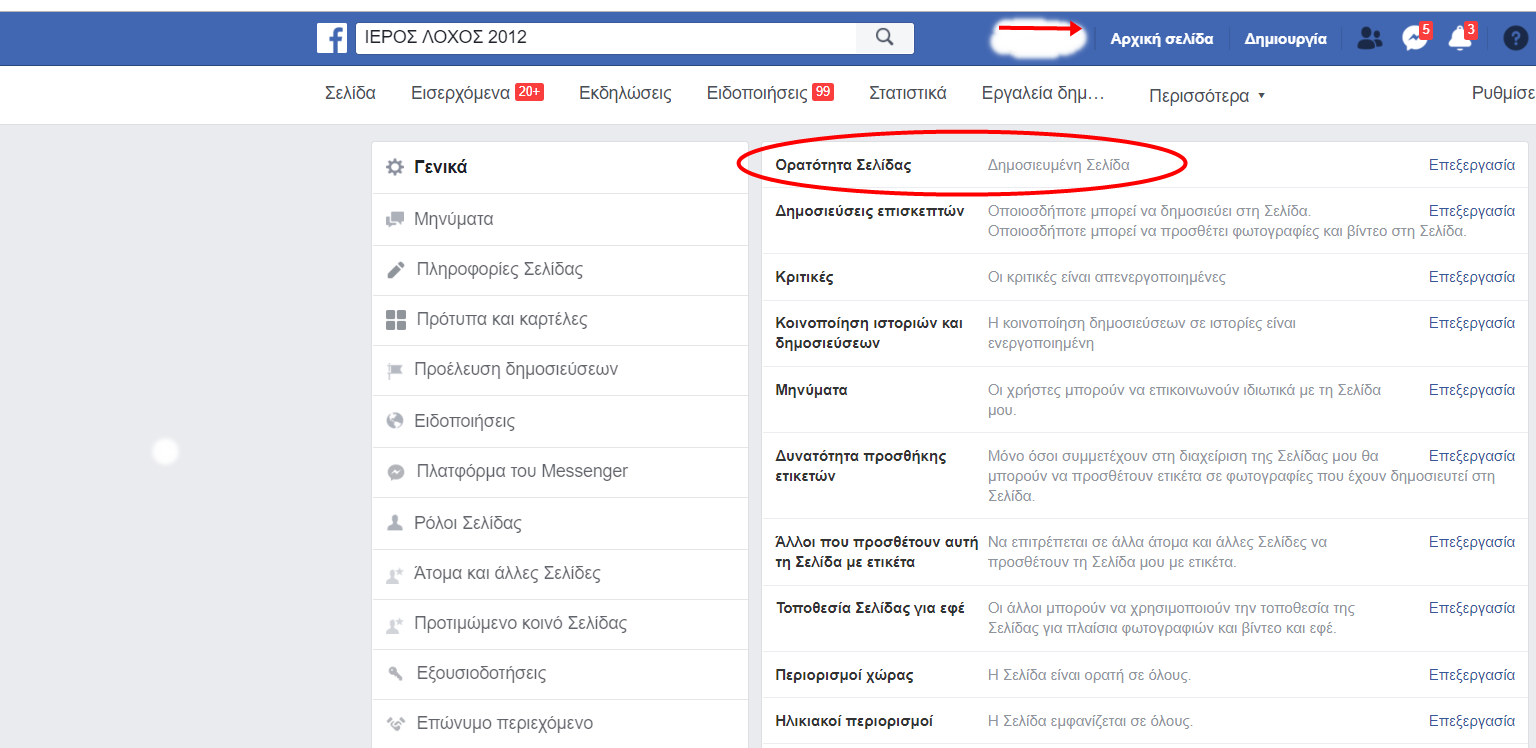Click the search field with ΙΕΡΟΣ ΛΟΧΟΣ 2012

[606, 38]
